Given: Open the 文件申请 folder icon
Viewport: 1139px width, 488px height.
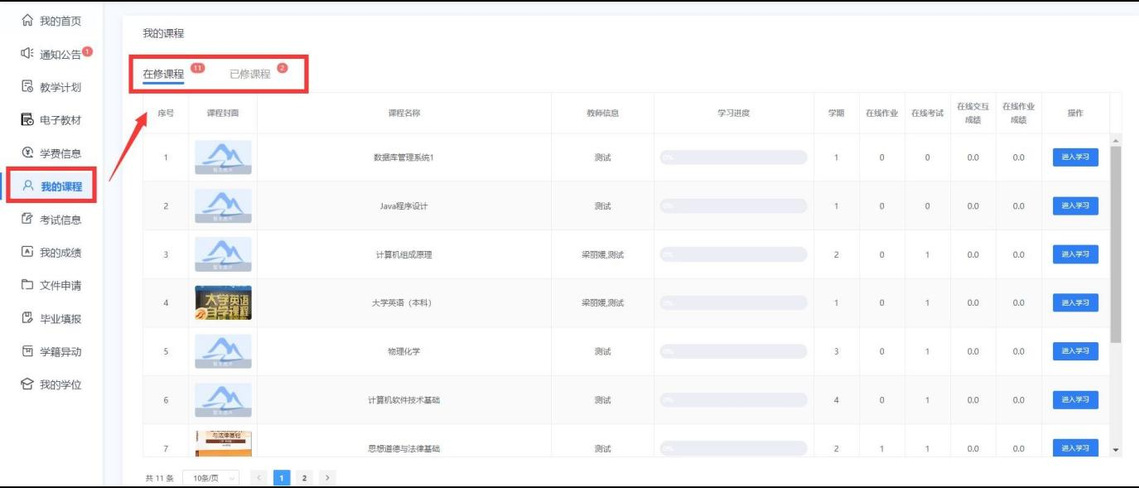Looking at the screenshot, I should coord(27,285).
